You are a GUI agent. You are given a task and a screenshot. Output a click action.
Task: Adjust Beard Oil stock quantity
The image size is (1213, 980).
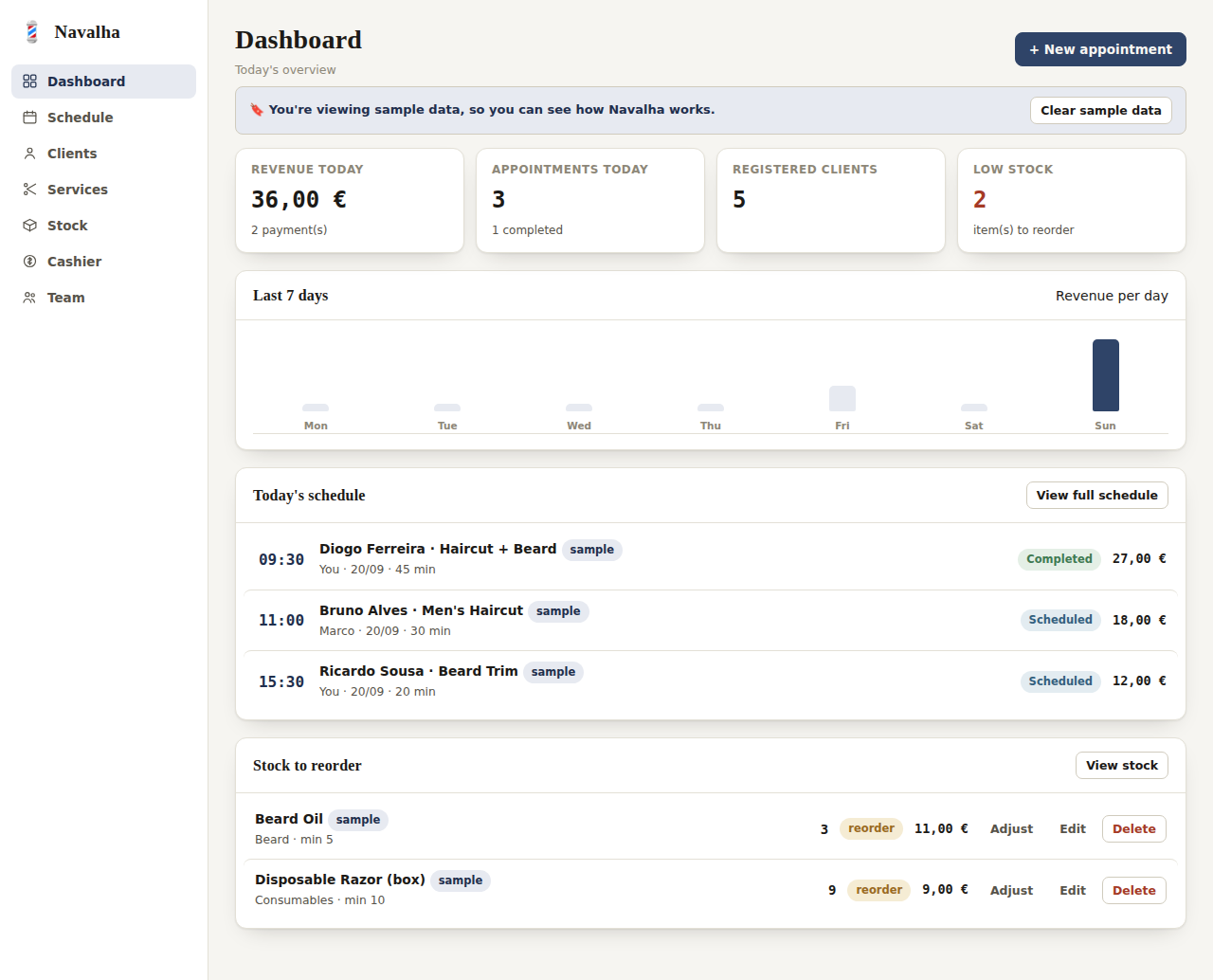coord(1011,828)
